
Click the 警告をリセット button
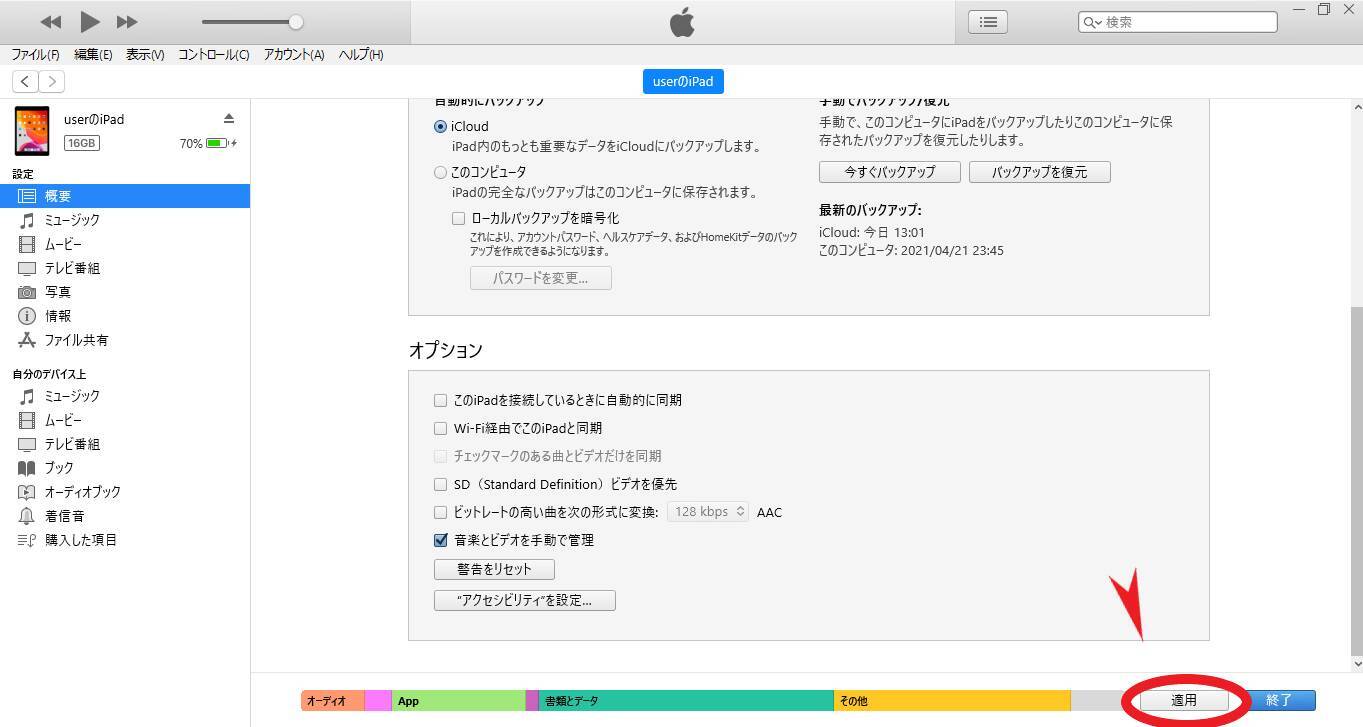click(494, 569)
